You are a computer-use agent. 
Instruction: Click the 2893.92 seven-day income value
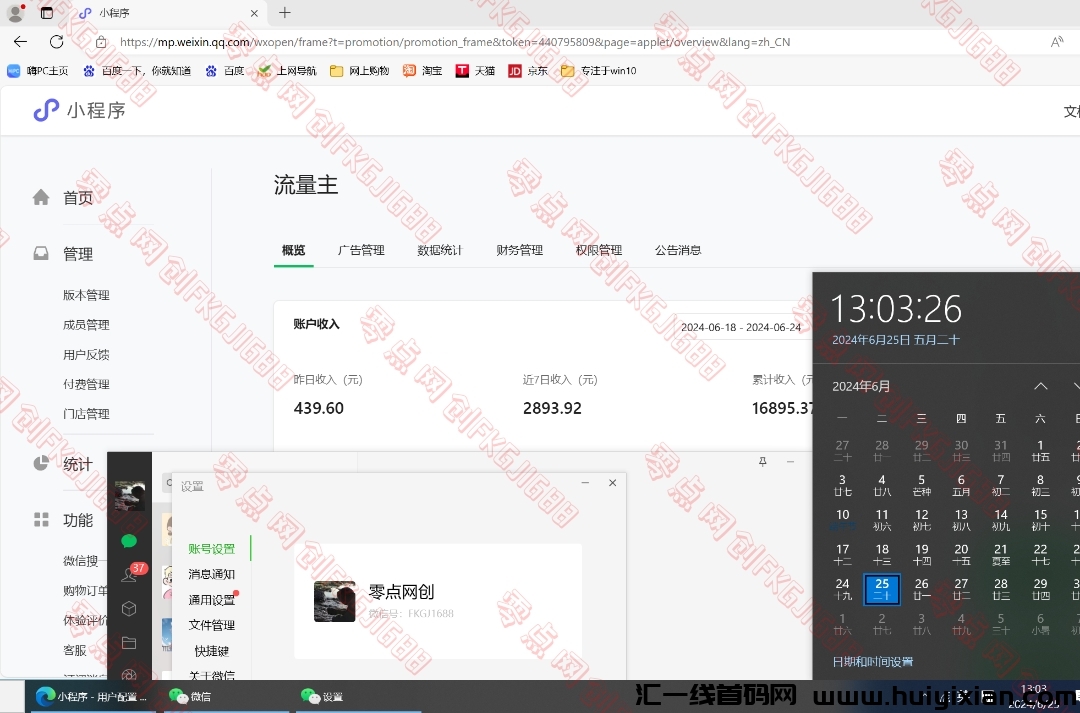tap(552, 408)
